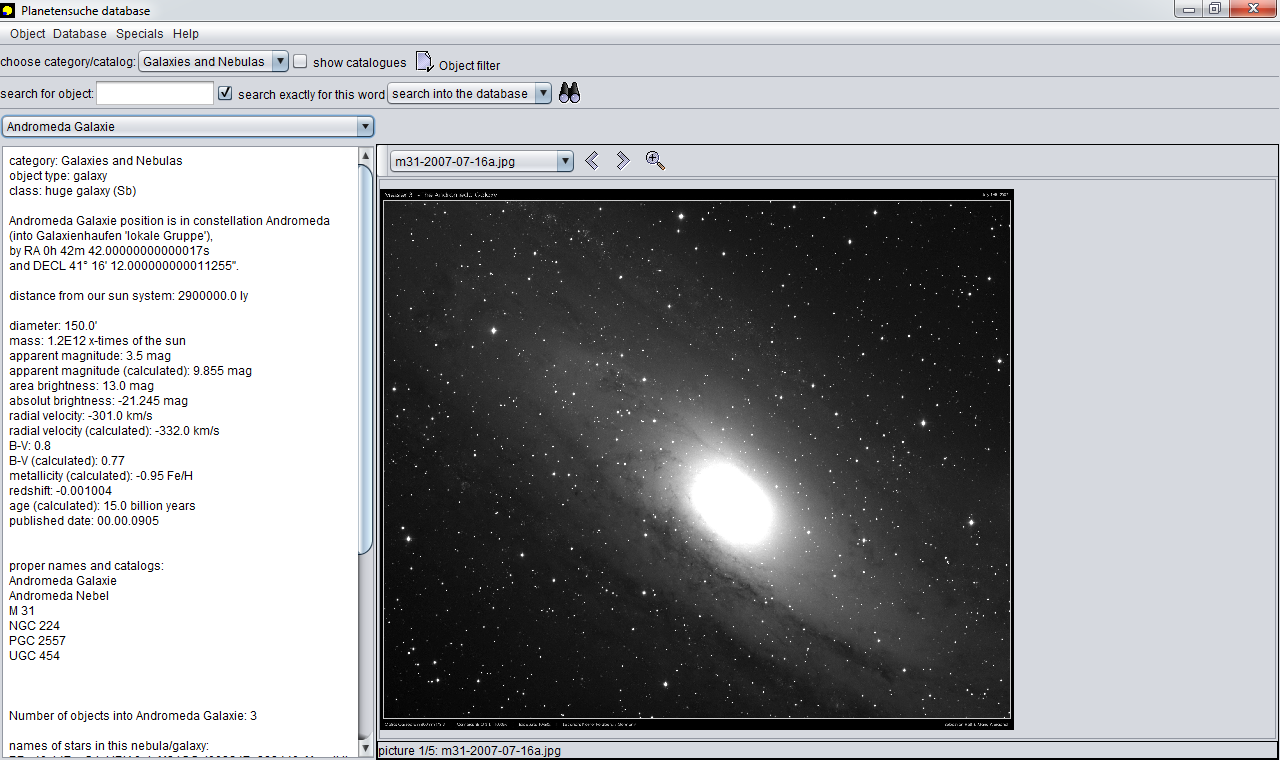1280x760 pixels.
Task: Click the 'UGC 454' catalog entry
Action: pyautogui.click(x=34, y=656)
